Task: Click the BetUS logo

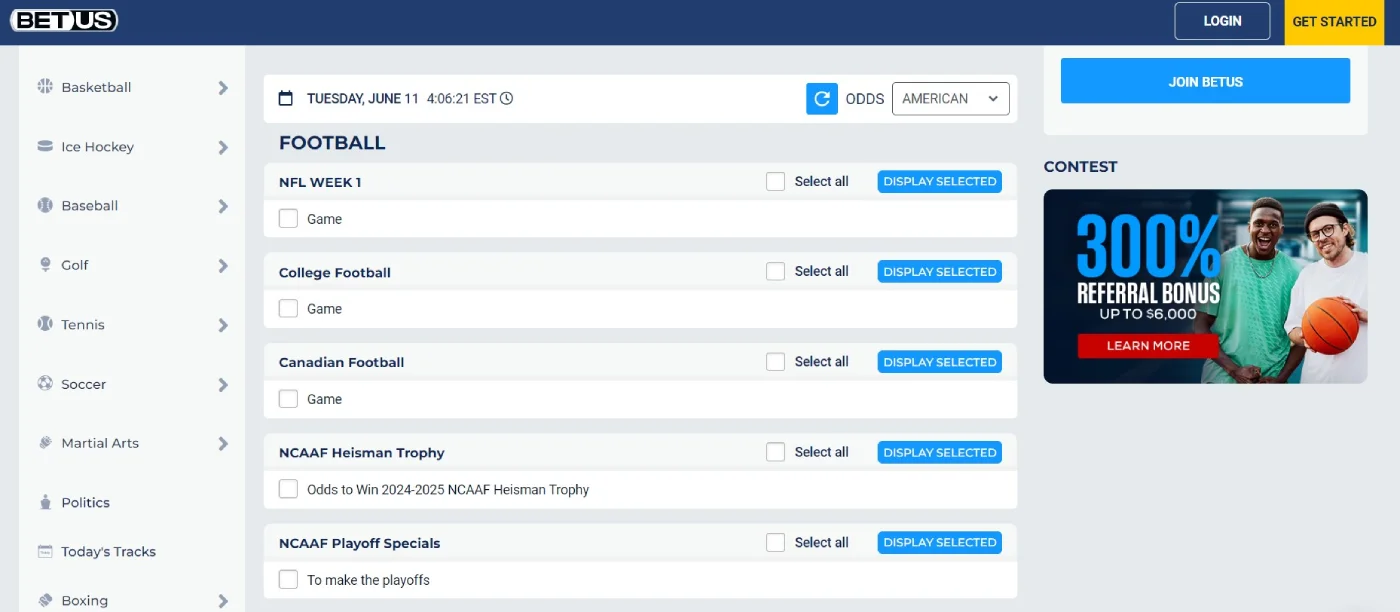Action: (x=64, y=20)
